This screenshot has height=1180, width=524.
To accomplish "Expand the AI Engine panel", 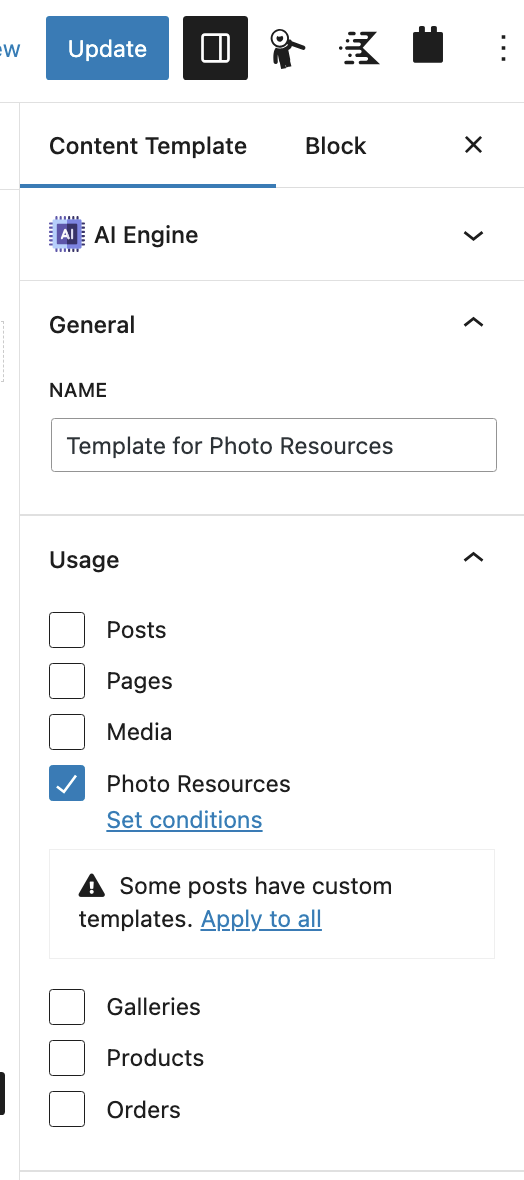I will pos(272,235).
